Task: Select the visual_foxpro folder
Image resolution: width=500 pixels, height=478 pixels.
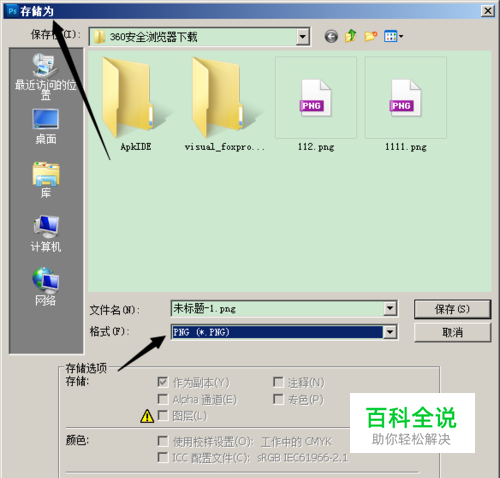Action: (224, 105)
